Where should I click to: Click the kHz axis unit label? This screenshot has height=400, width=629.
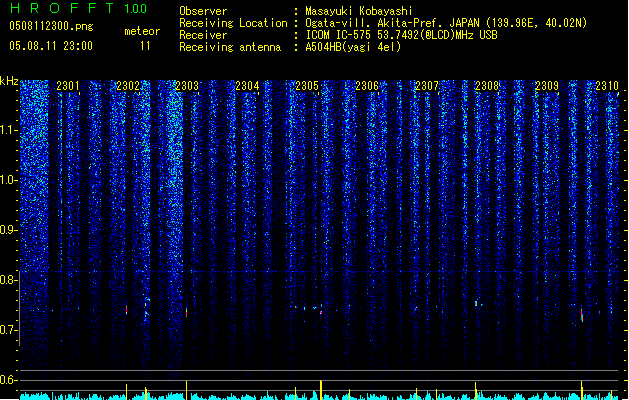(x=9, y=81)
